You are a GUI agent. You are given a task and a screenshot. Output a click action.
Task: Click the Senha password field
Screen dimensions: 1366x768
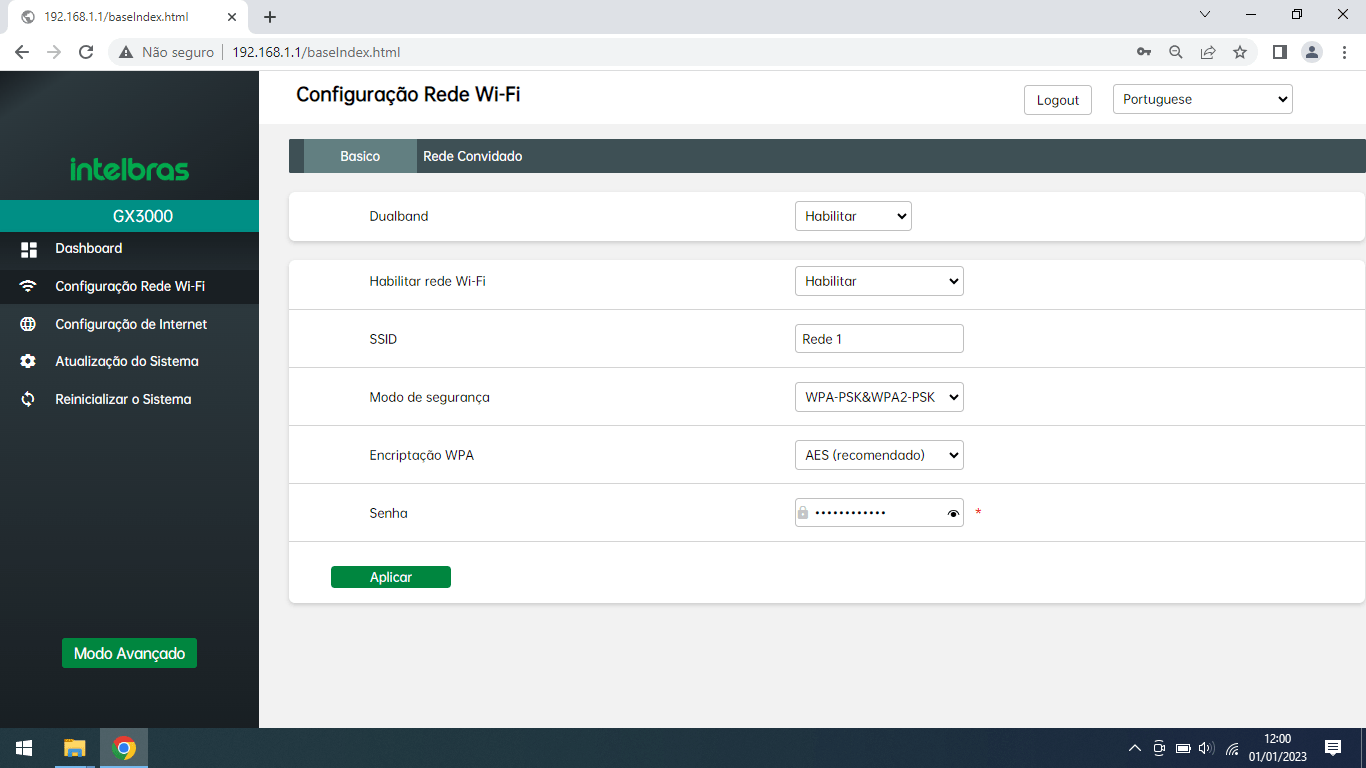click(879, 513)
